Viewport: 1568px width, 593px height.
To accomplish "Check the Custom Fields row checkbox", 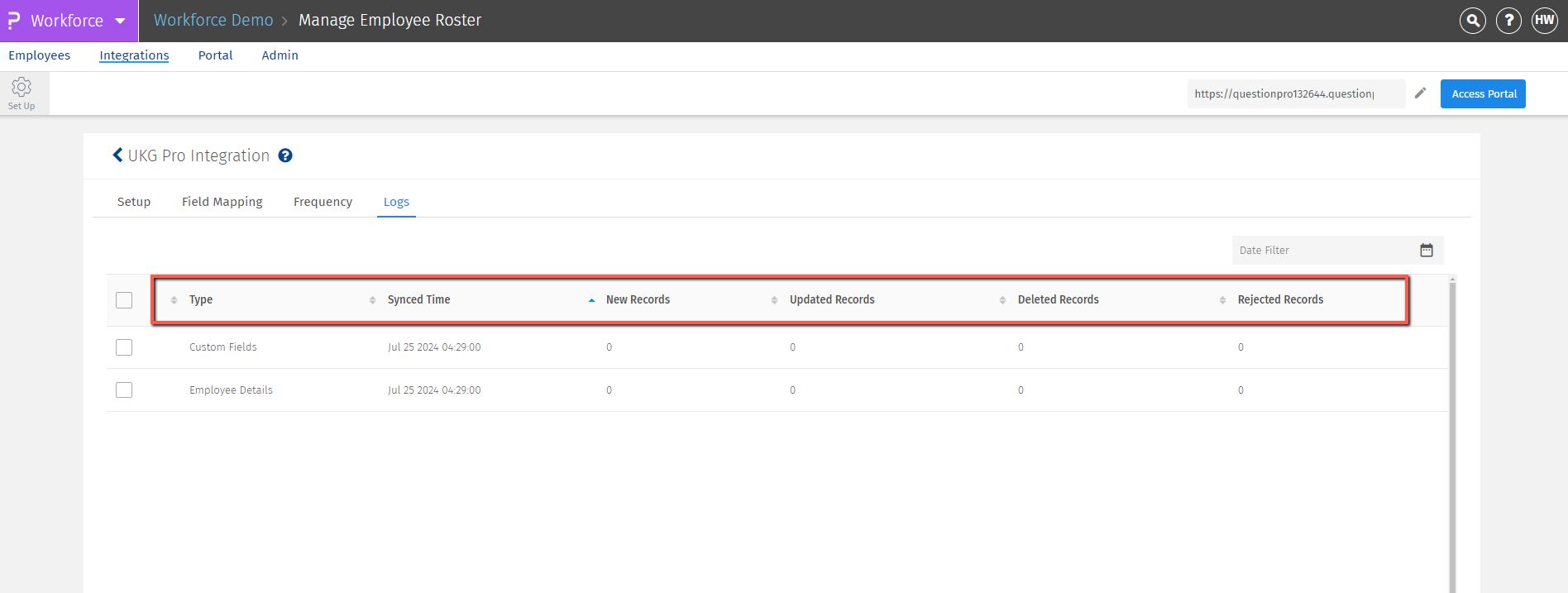I will pos(124,347).
